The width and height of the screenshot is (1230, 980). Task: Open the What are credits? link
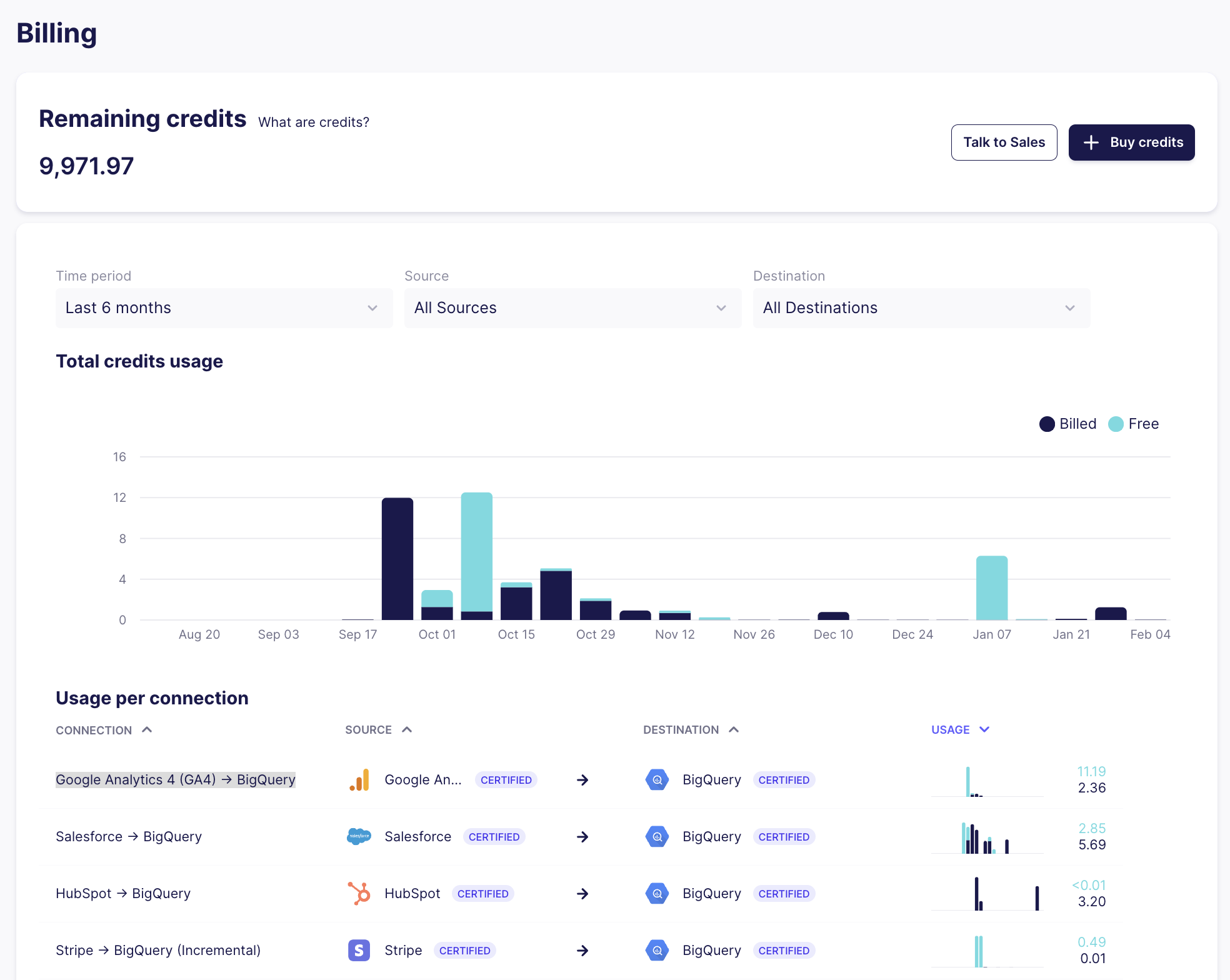(312, 122)
